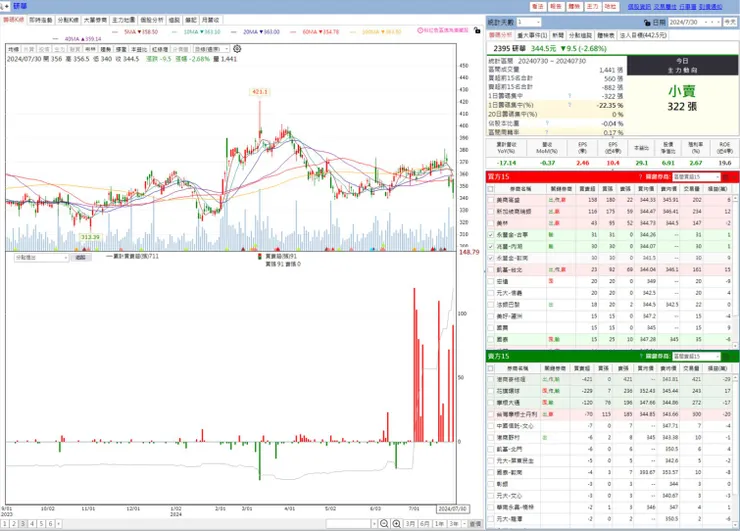Viewport: 740px width, 531px height.
Task: Toggle 均線 indicator in chart toolbar
Action: tap(13, 49)
